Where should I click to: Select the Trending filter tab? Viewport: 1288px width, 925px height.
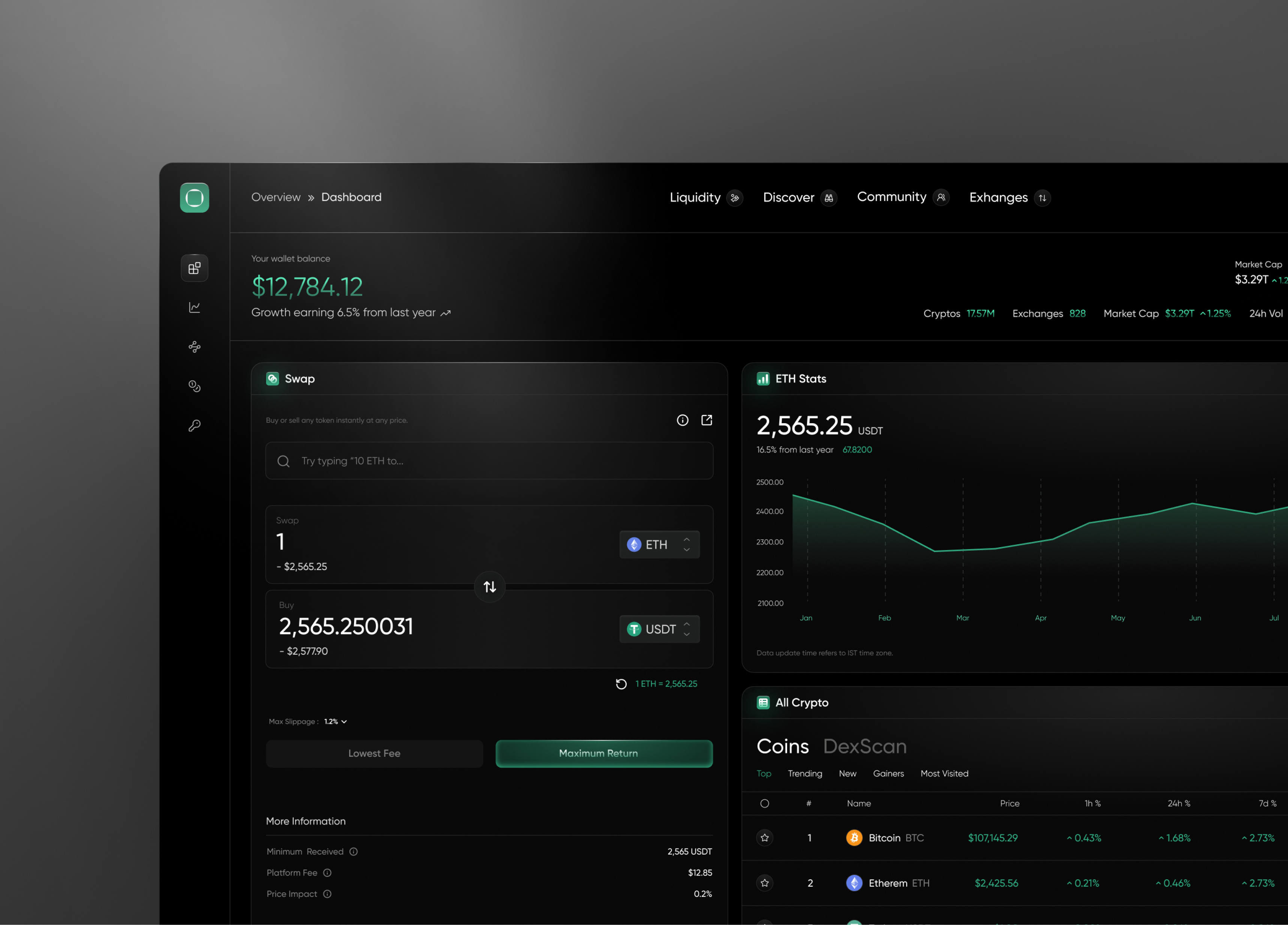pos(805,774)
